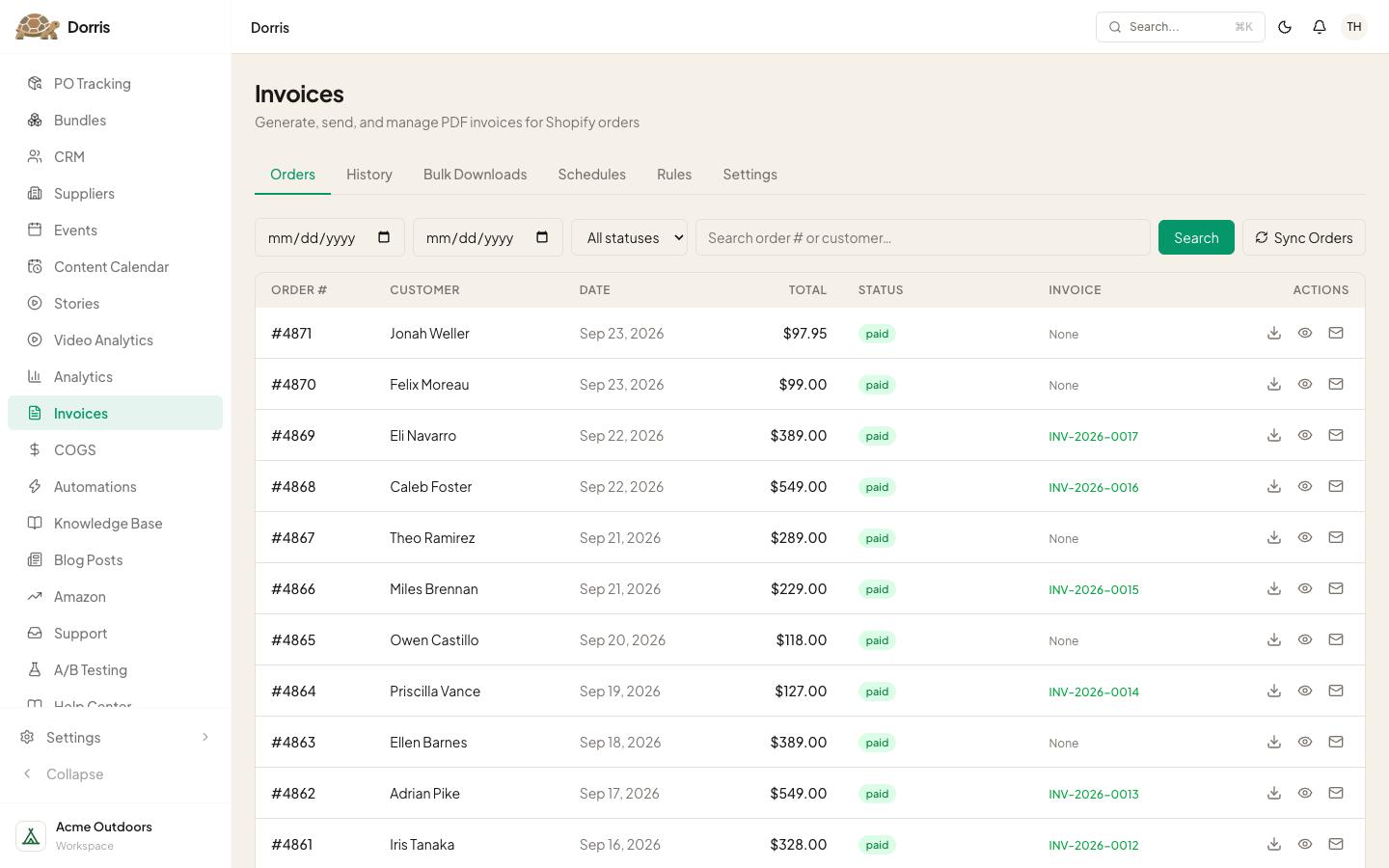
Task: Open invoice INV-2026-0017
Action: coord(1093,436)
